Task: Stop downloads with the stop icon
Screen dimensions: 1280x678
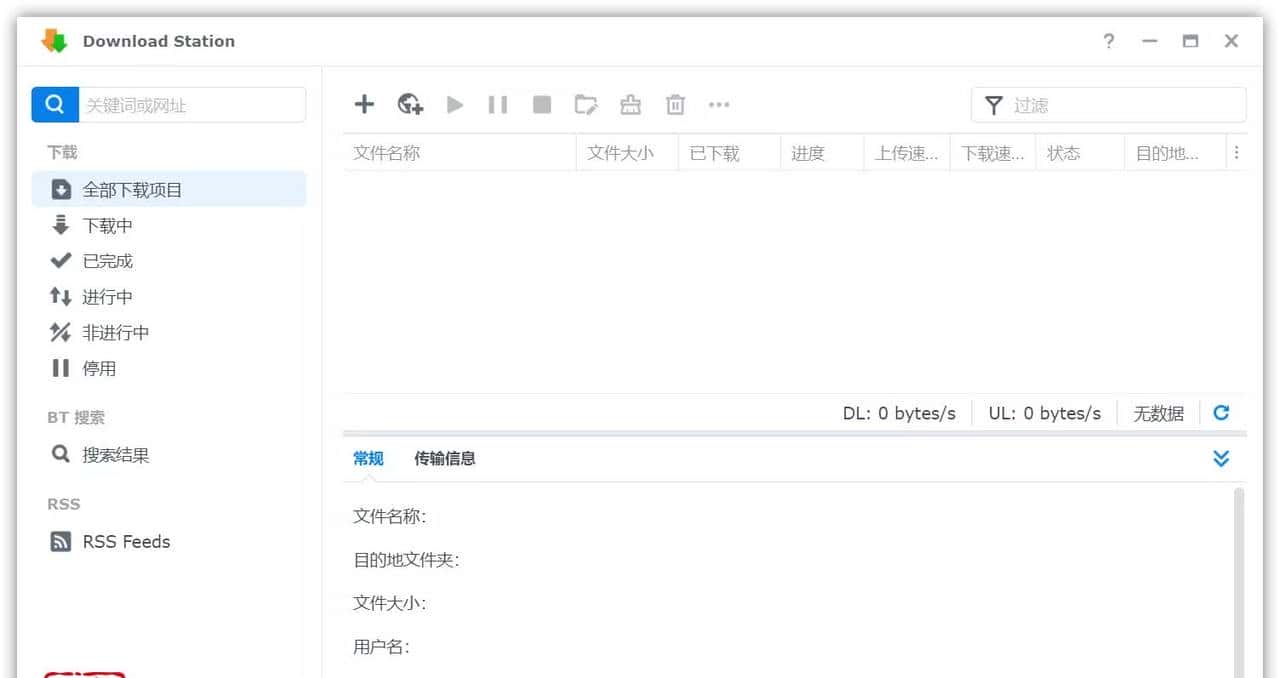Action: coord(541,104)
